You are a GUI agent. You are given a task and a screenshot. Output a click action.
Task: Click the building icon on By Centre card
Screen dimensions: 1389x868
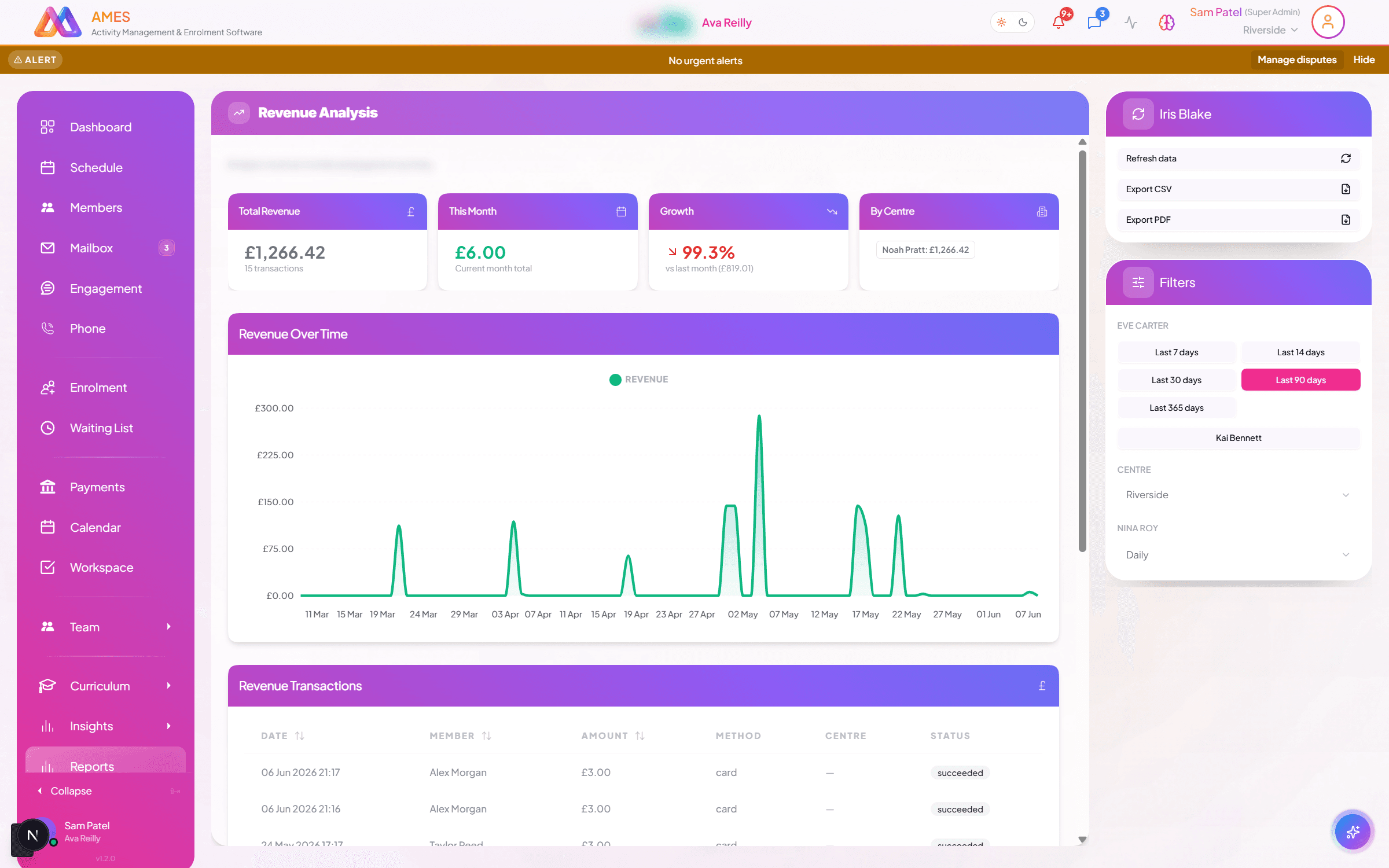[1042, 212]
